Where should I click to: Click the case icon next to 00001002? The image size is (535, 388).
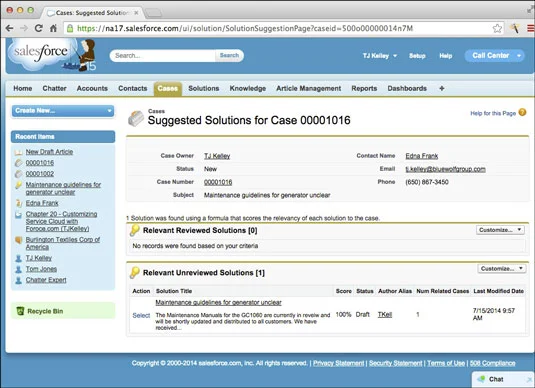18,174
